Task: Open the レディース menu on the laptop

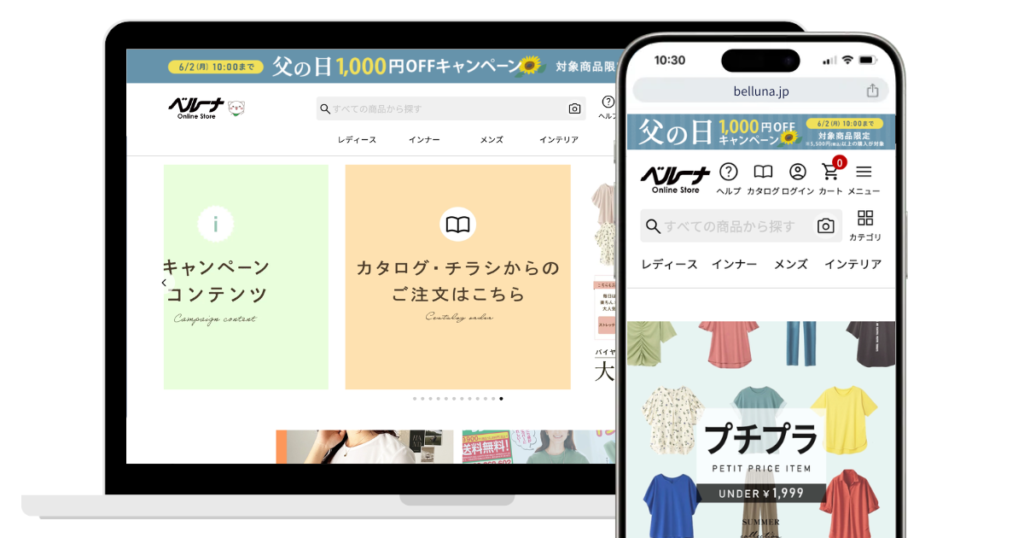Action: pos(357,140)
